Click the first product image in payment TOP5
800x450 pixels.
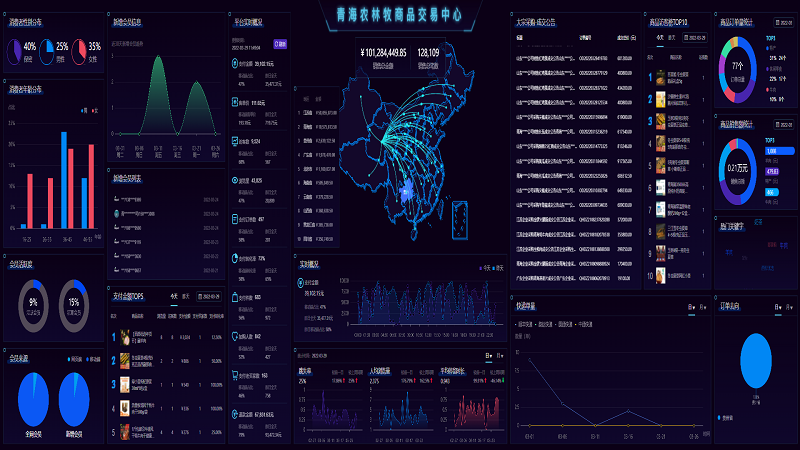124,337
